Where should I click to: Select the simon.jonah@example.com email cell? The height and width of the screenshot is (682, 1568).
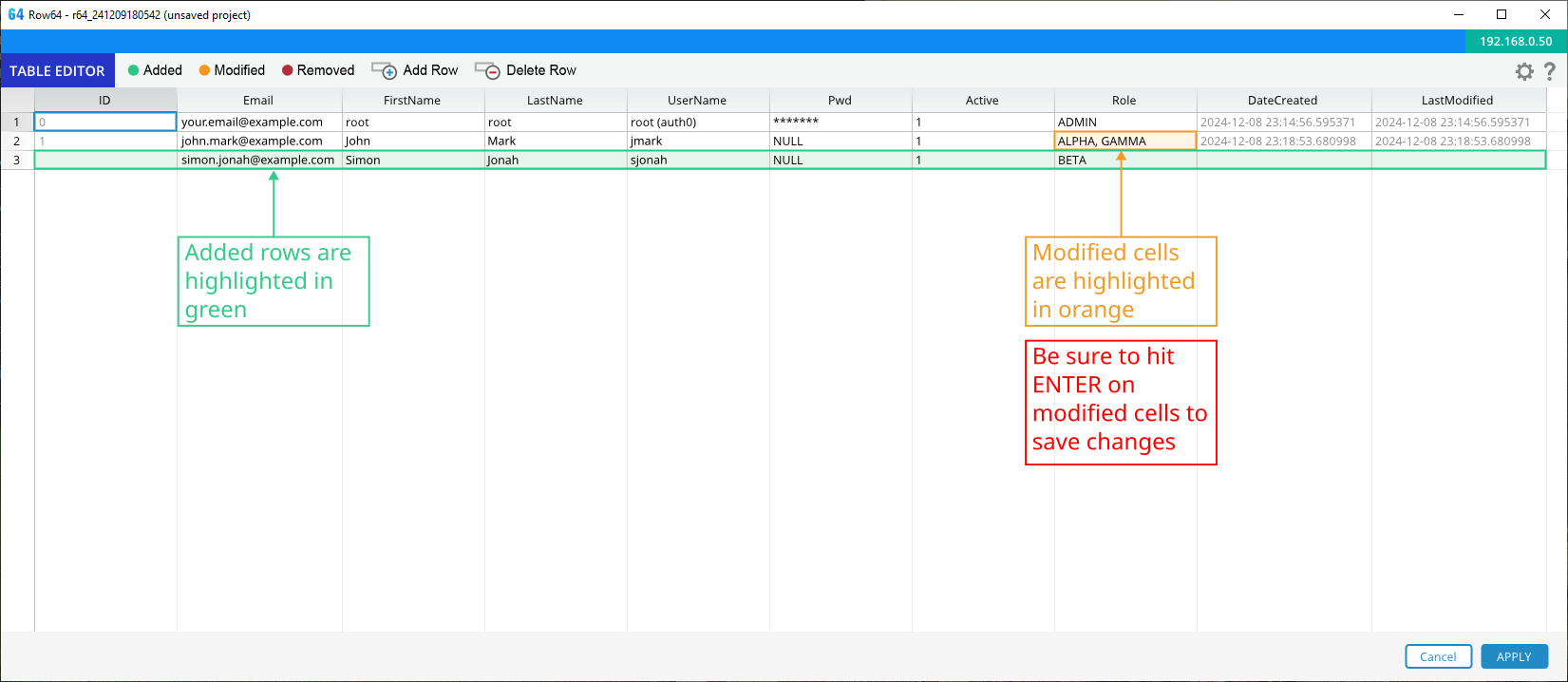pos(258,160)
